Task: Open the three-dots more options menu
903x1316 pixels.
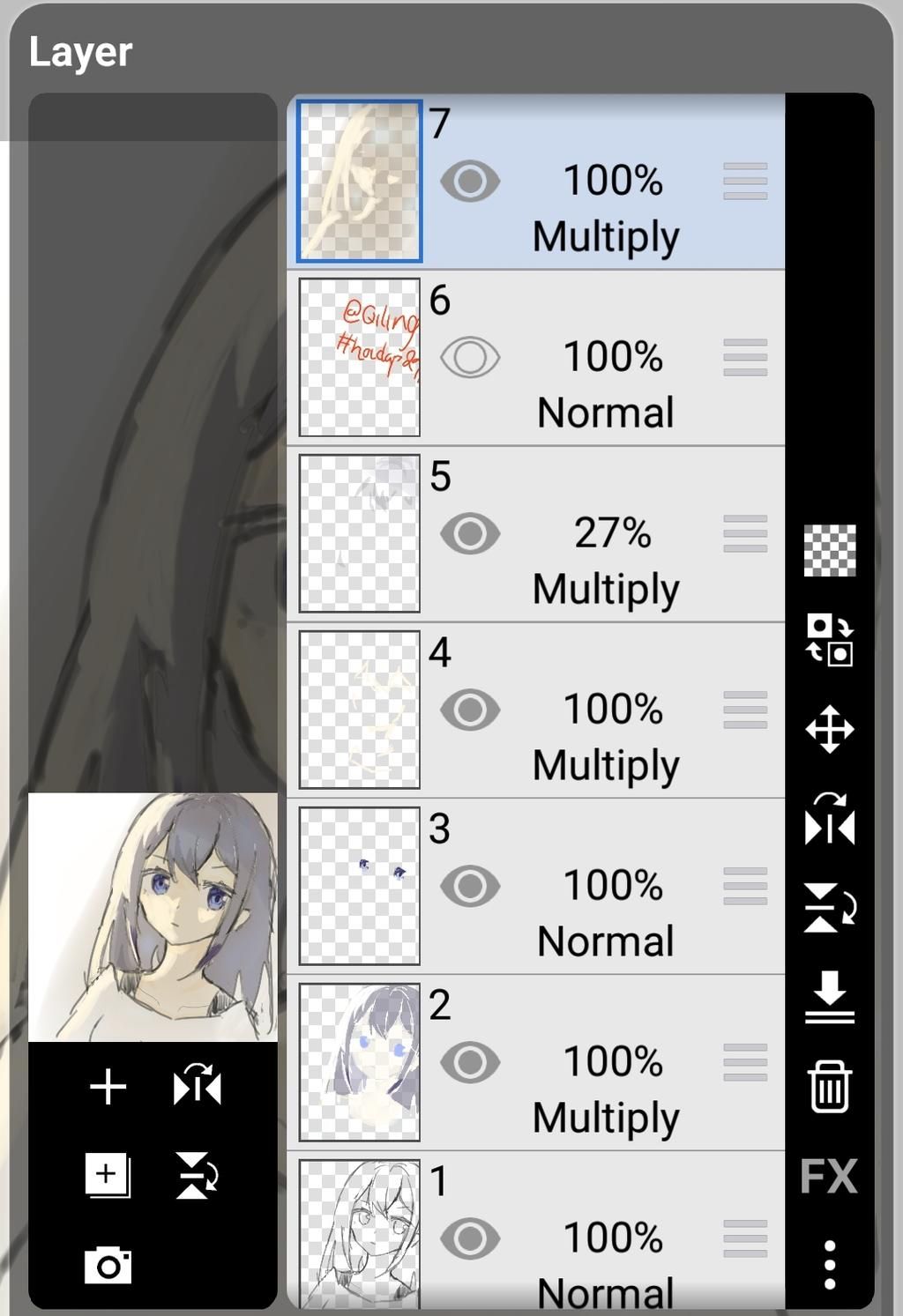Action: pyautogui.click(x=829, y=1266)
